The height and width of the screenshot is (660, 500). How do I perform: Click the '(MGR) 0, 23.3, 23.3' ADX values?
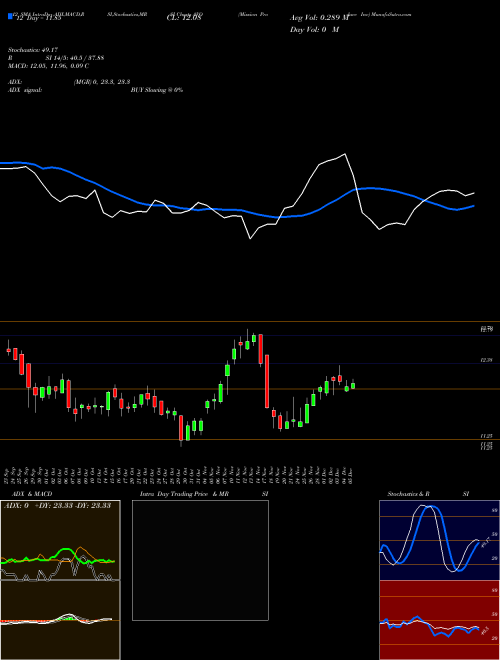[102, 82]
